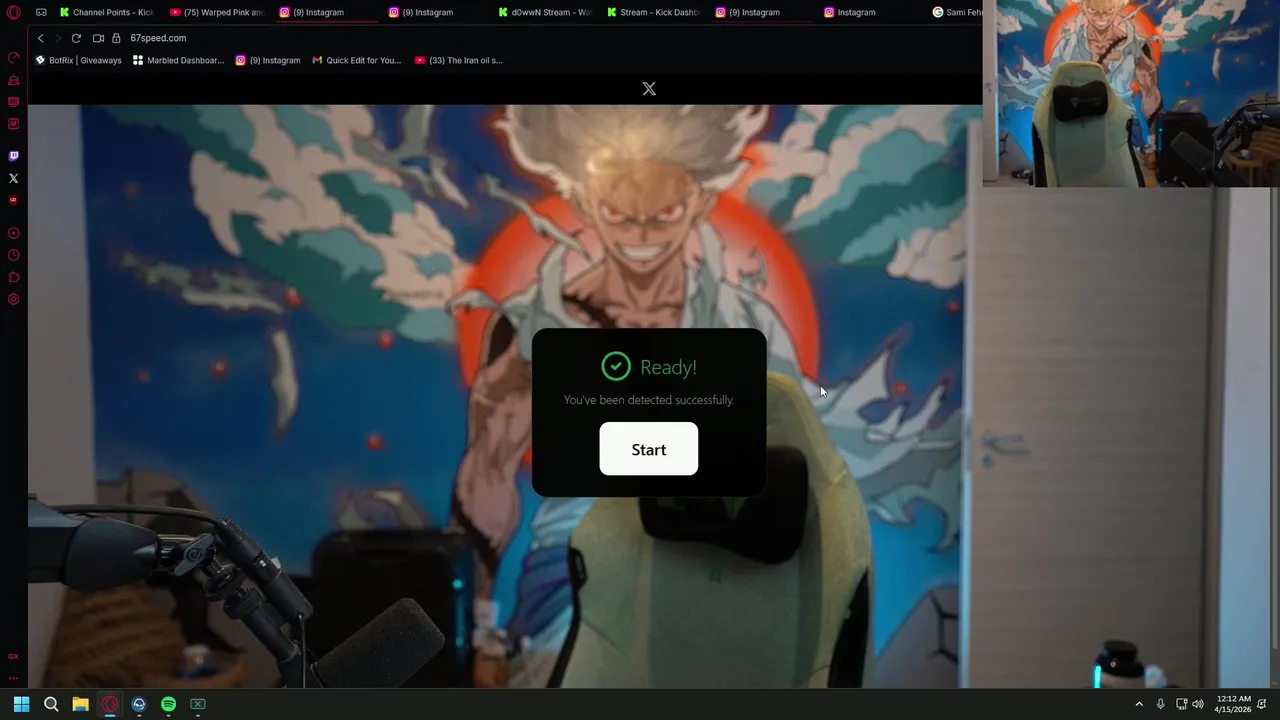Click the microphone icon in system tray
1280x720 pixels.
click(x=1161, y=704)
